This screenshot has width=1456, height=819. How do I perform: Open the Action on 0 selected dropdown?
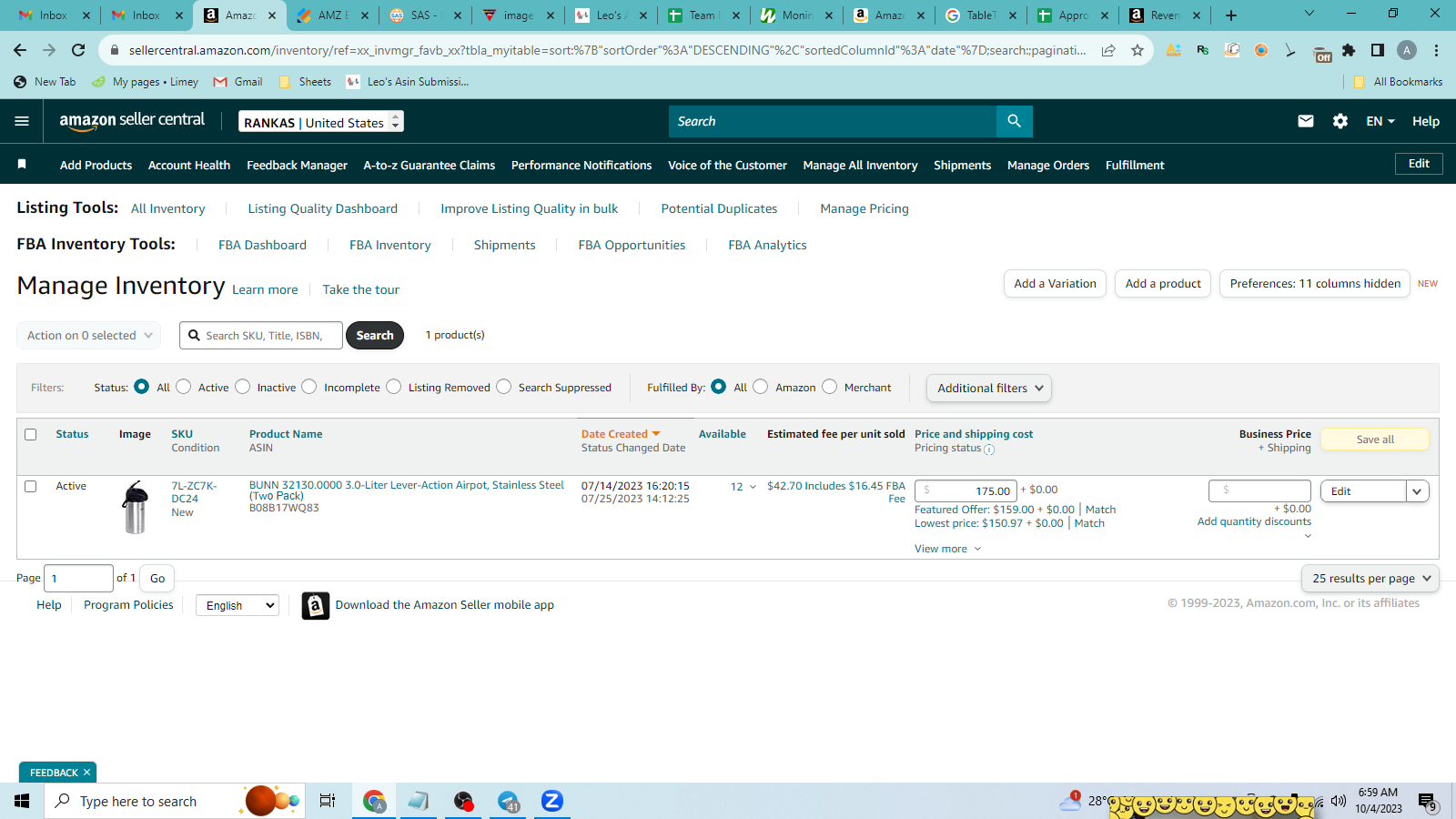pos(89,336)
